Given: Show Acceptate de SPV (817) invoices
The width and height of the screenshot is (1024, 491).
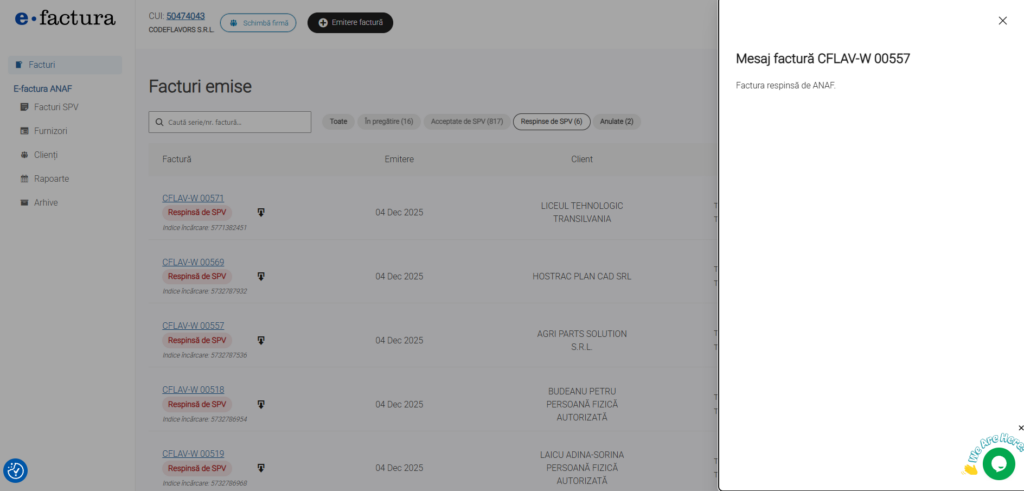Looking at the screenshot, I should pos(466,121).
